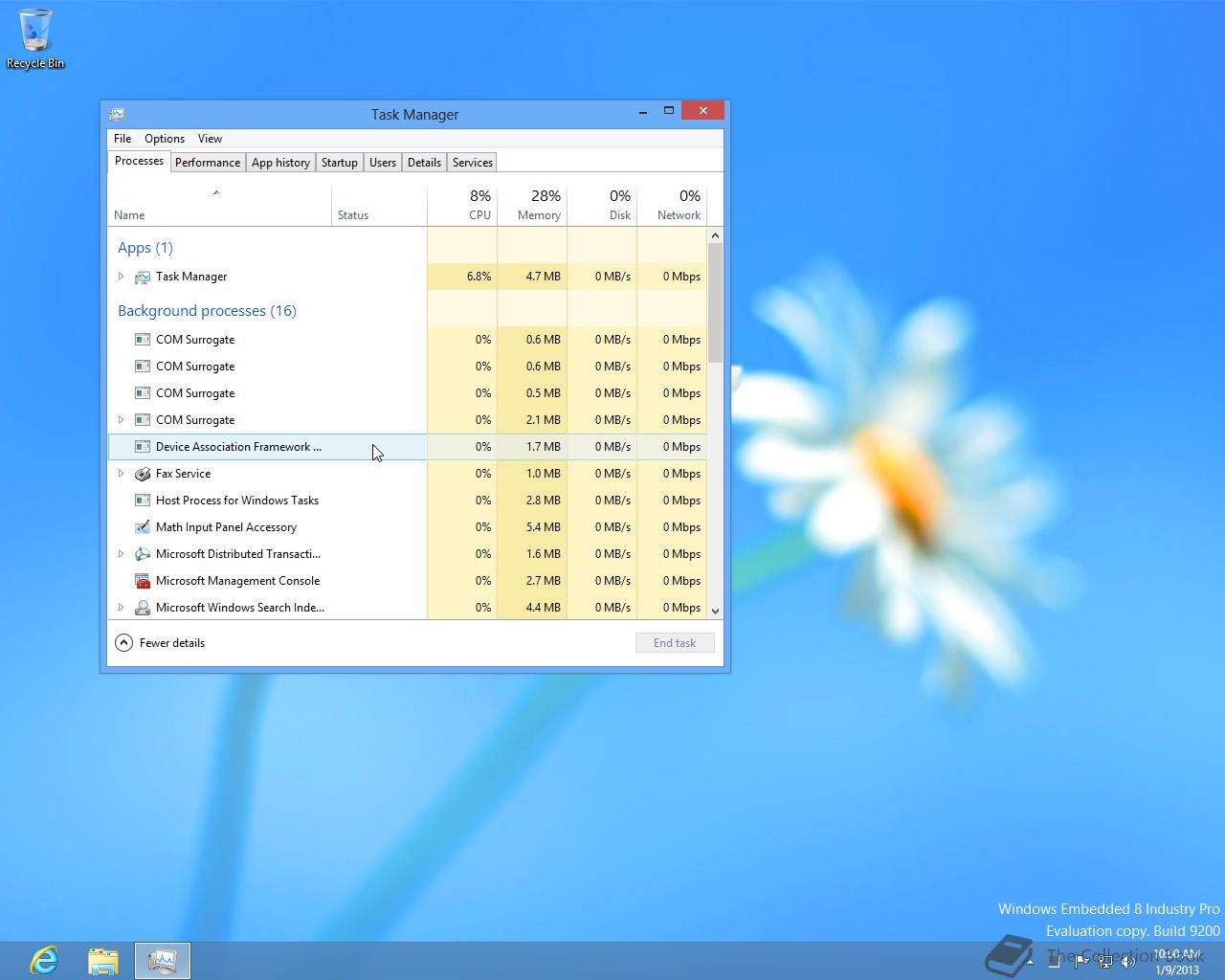Screen dimensions: 1225x980
Task: Click the Fax Service printer icon
Action: coord(143,474)
